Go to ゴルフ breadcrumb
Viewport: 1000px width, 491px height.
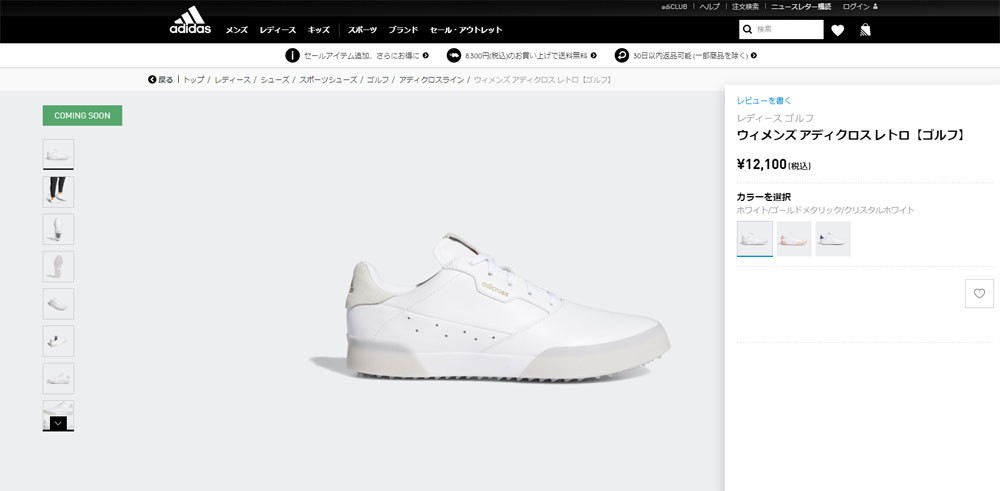(x=378, y=80)
